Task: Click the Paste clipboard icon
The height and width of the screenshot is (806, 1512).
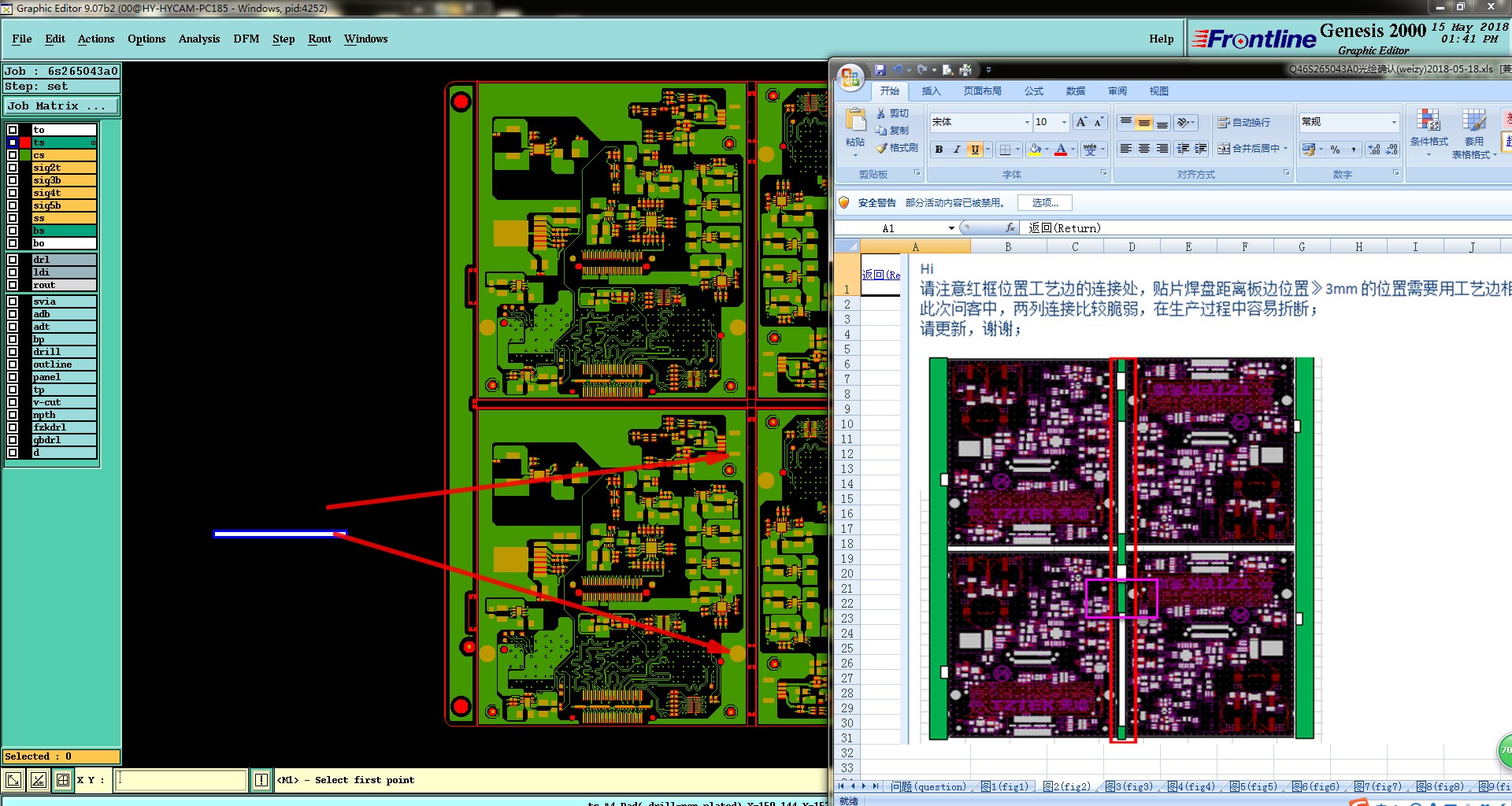Action: [x=855, y=120]
